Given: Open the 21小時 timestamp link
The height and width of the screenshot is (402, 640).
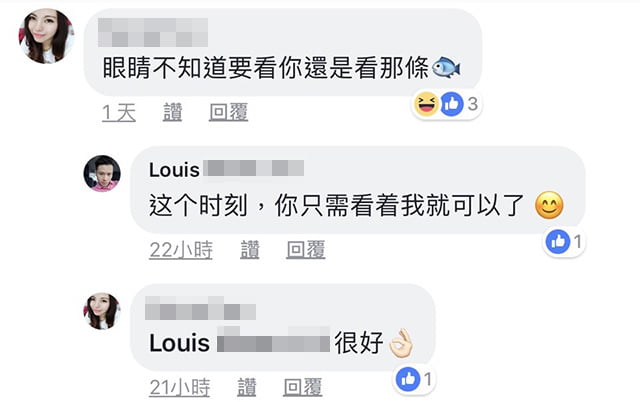Looking at the screenshot, I should coord(180,387).
